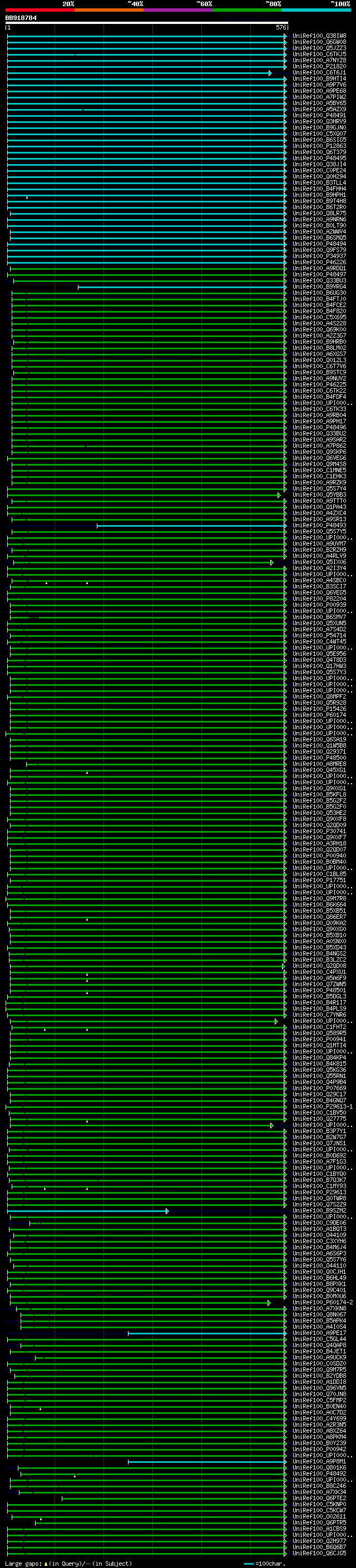The width and height of the screenshot is (356, 1568).
Task: Select hit label UniRef100_P82204
Action: click(x=319, y=599)
